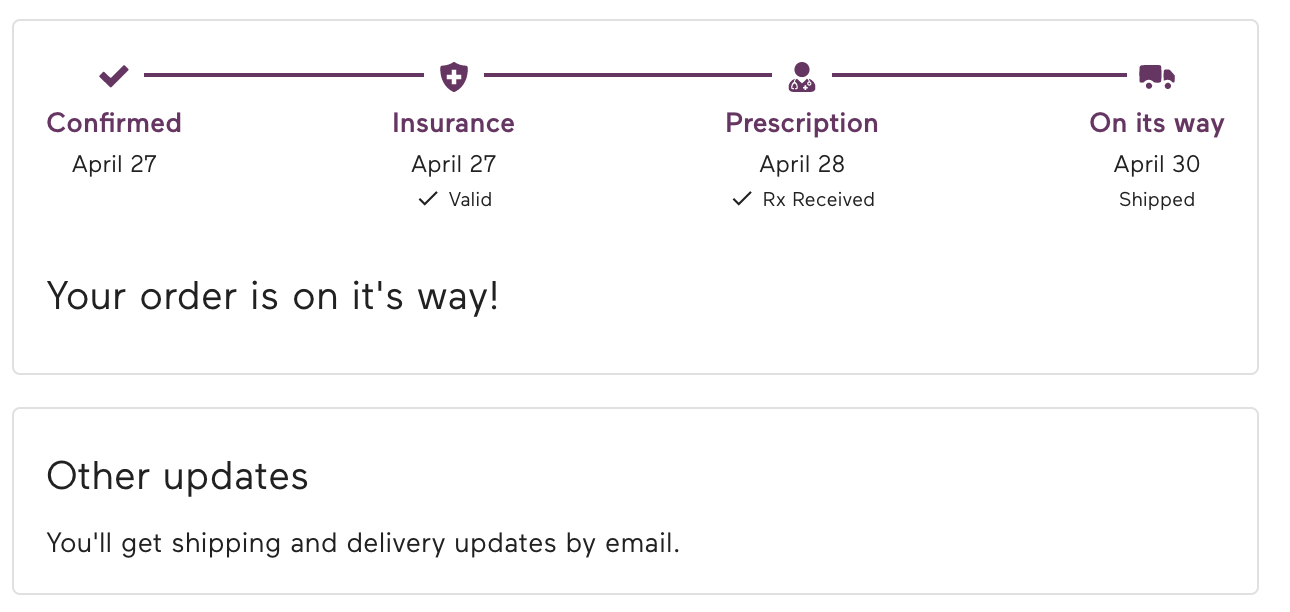Click the Insurance shield icon

(454, 75)
